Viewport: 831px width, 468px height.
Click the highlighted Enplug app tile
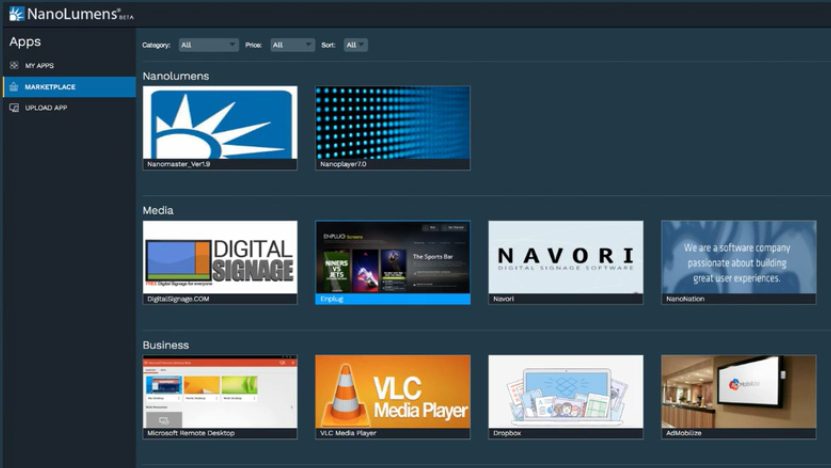point(392,257)
